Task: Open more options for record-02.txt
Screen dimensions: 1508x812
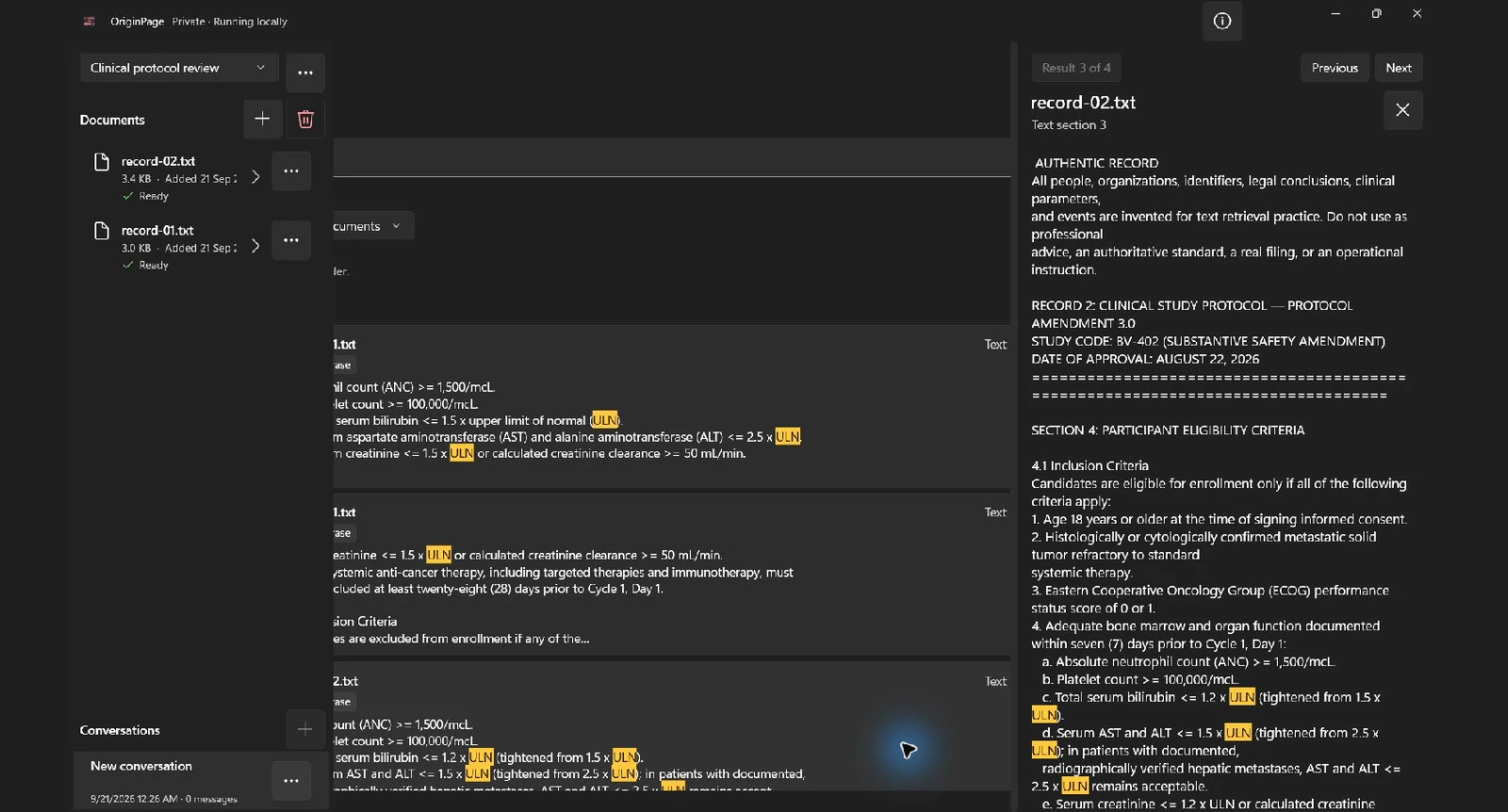Action: pyautogui.click(x=291, y=171)
